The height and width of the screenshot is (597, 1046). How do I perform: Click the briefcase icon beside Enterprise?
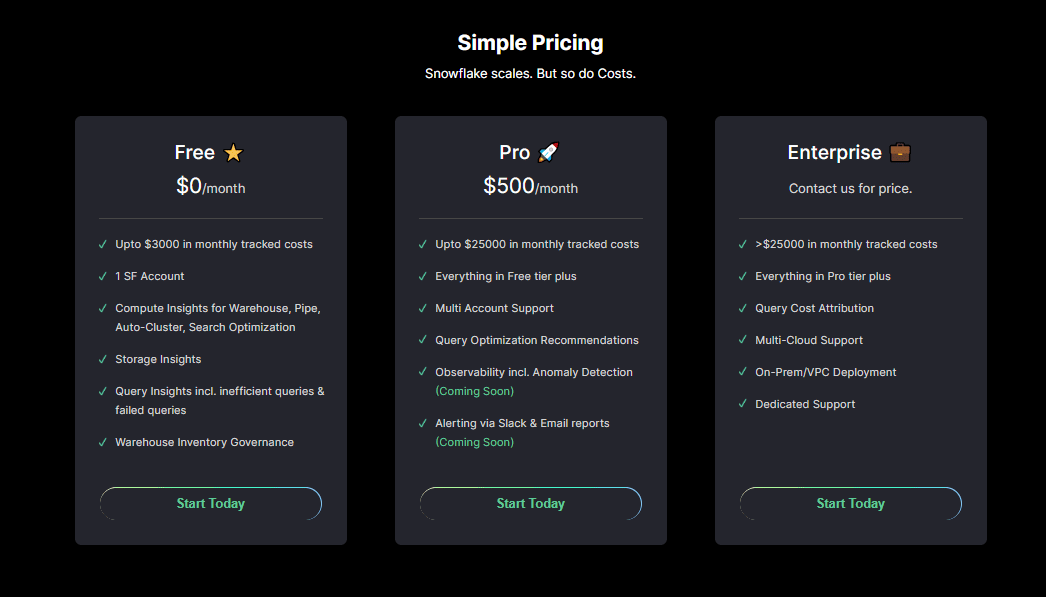(x=898, y=152)
